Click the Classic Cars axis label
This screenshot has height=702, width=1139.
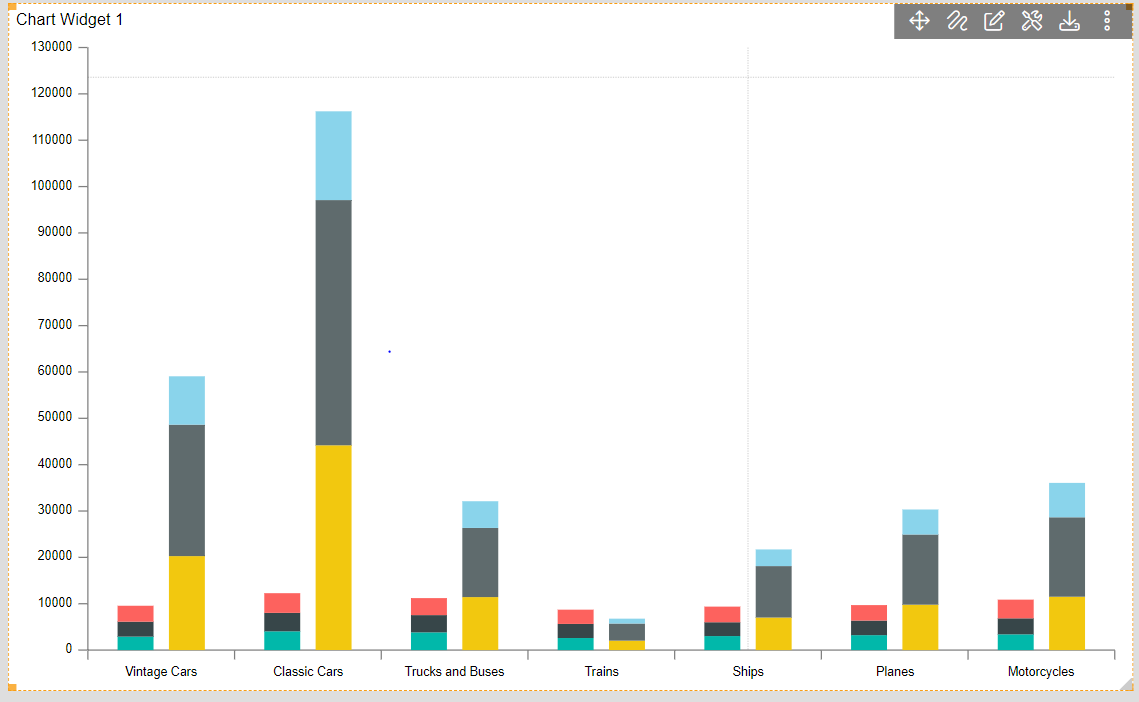(x=308, y=671)
